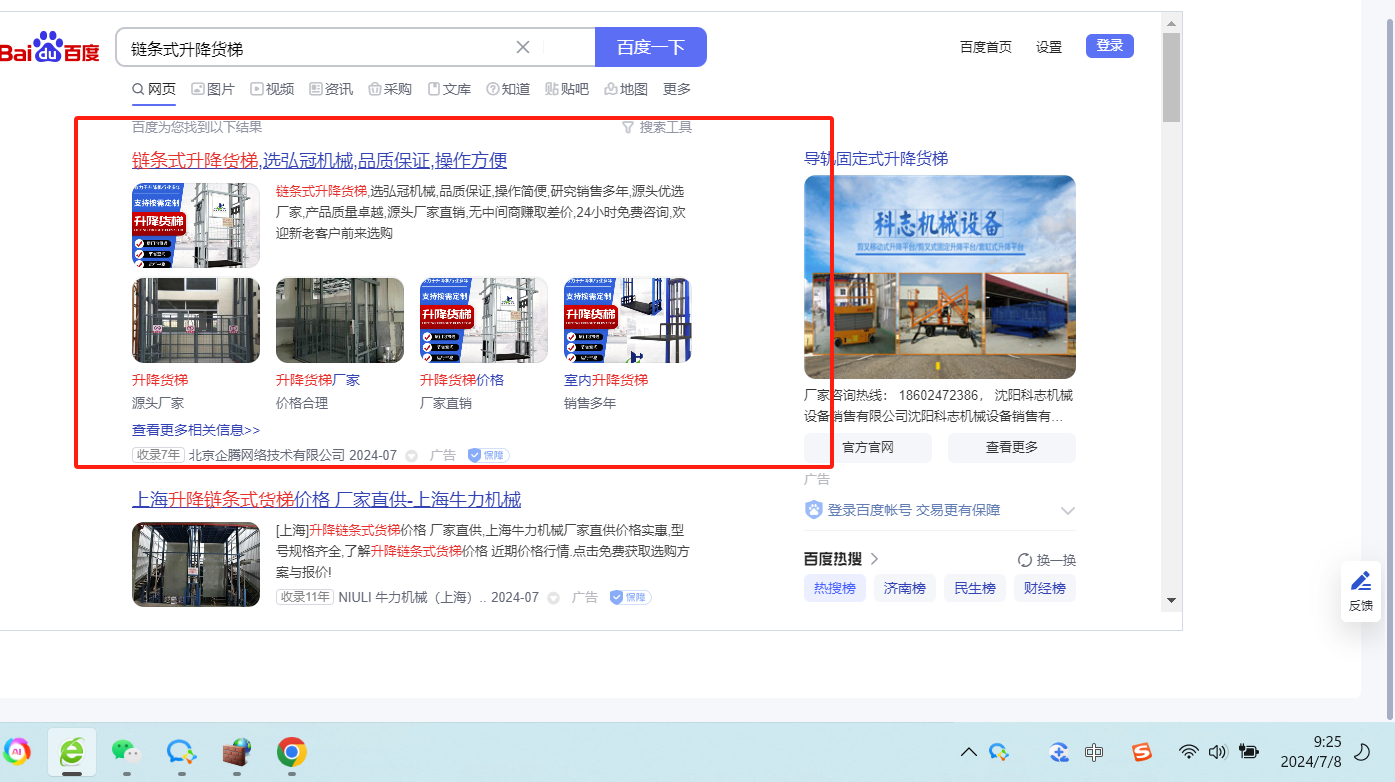Click the 升降货梯 link above 源头厂家

click(x=160, y=380)
